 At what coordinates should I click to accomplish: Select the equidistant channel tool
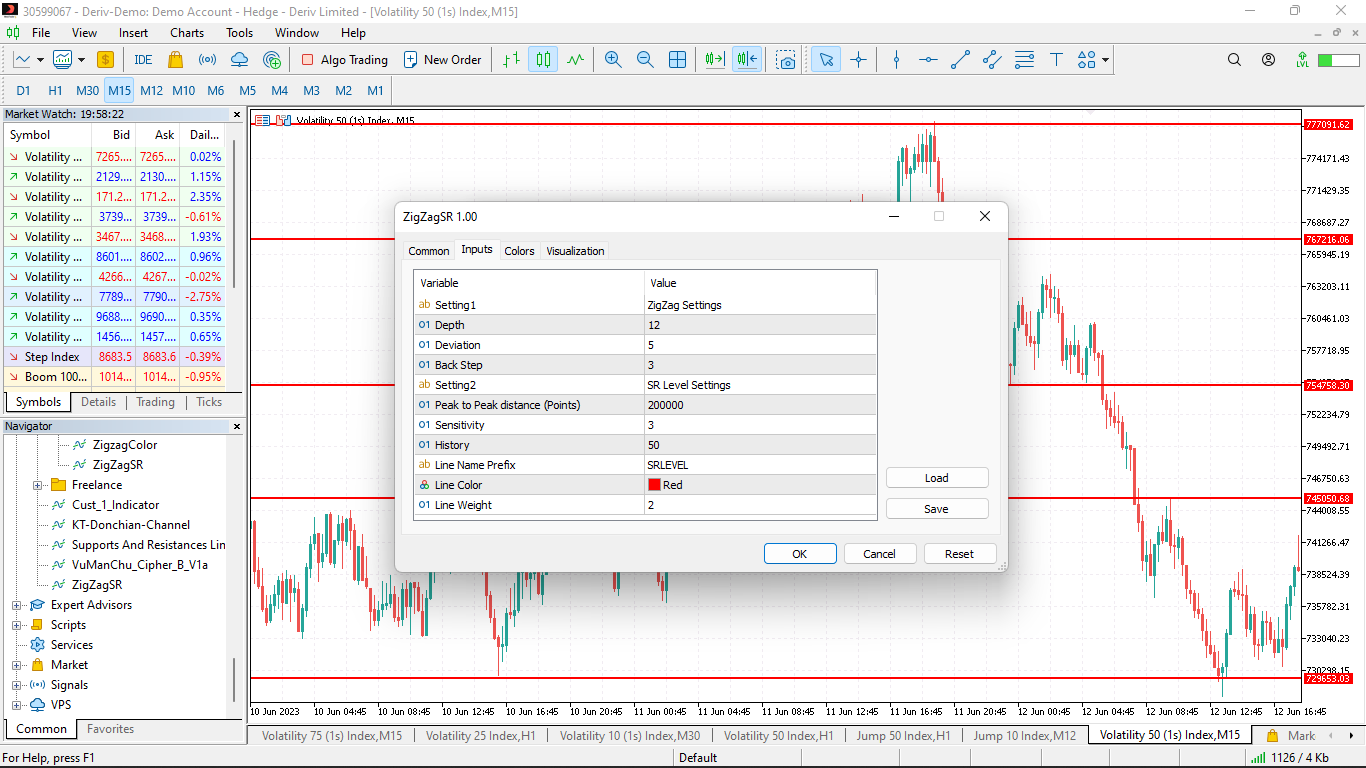992,60
